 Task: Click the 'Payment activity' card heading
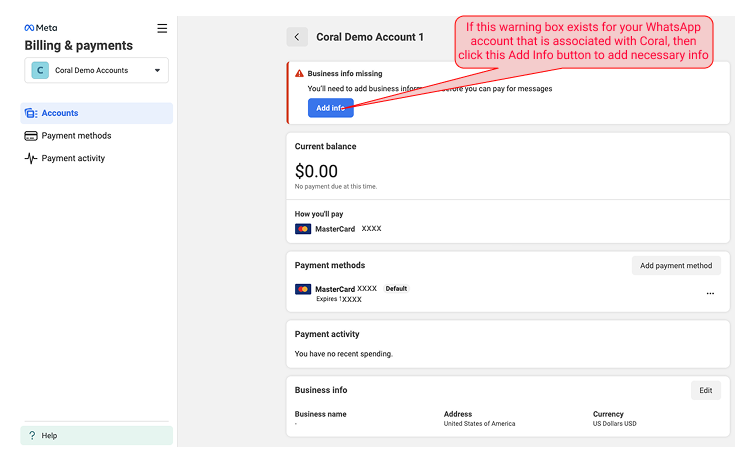[x=327, y=334]
